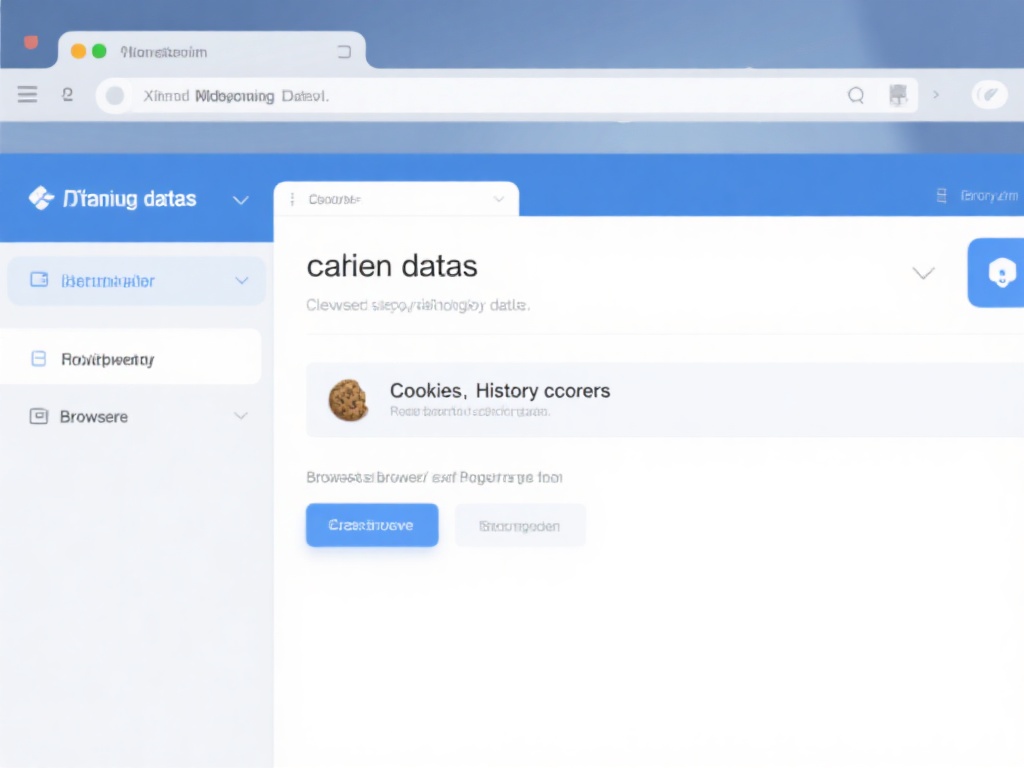The width and height of the screenshot is (1024, 768).
Task: Click the blue primary button below the Cookies row
Action: point(372,525)
